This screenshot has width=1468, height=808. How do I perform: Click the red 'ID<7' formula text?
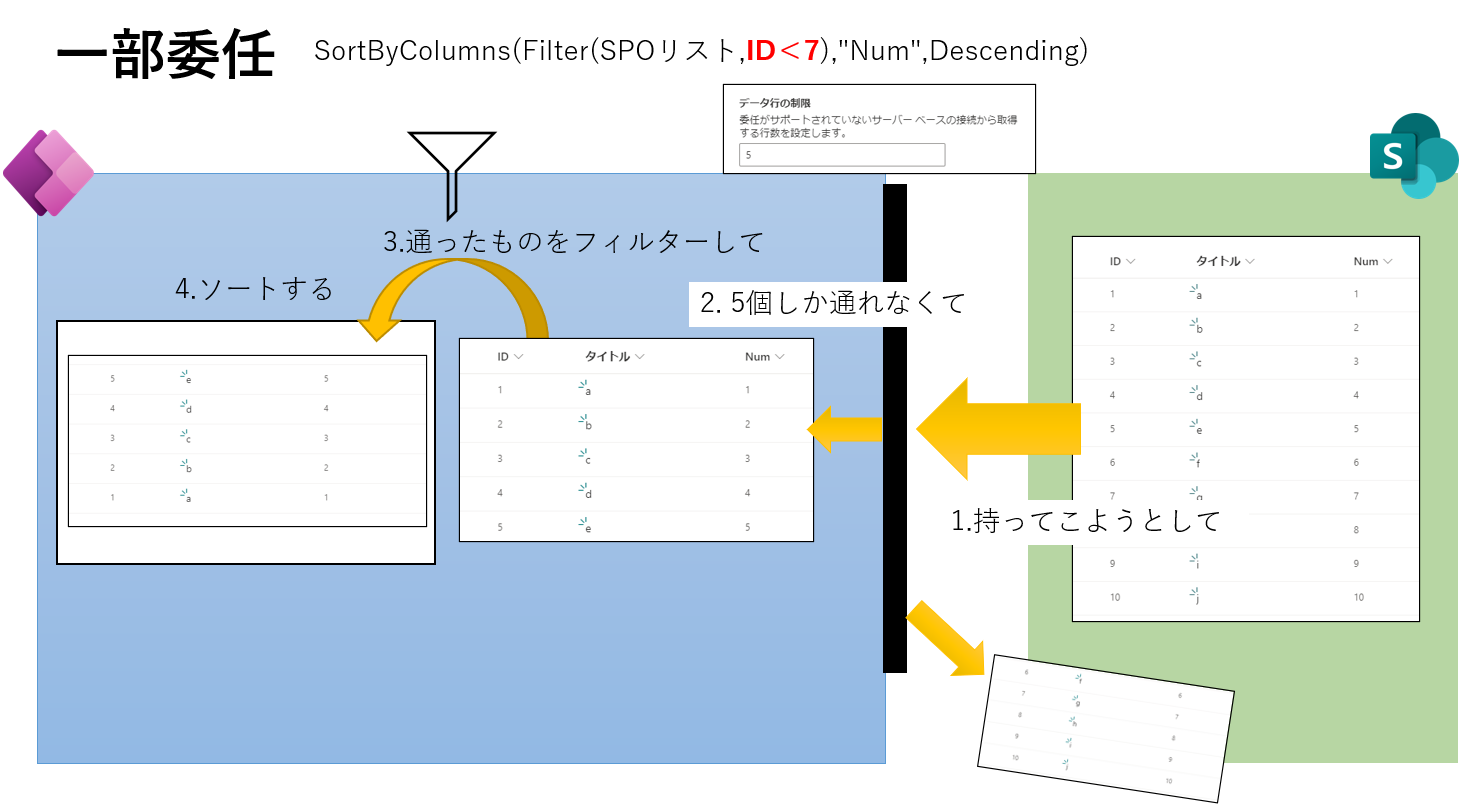(783, 50)
